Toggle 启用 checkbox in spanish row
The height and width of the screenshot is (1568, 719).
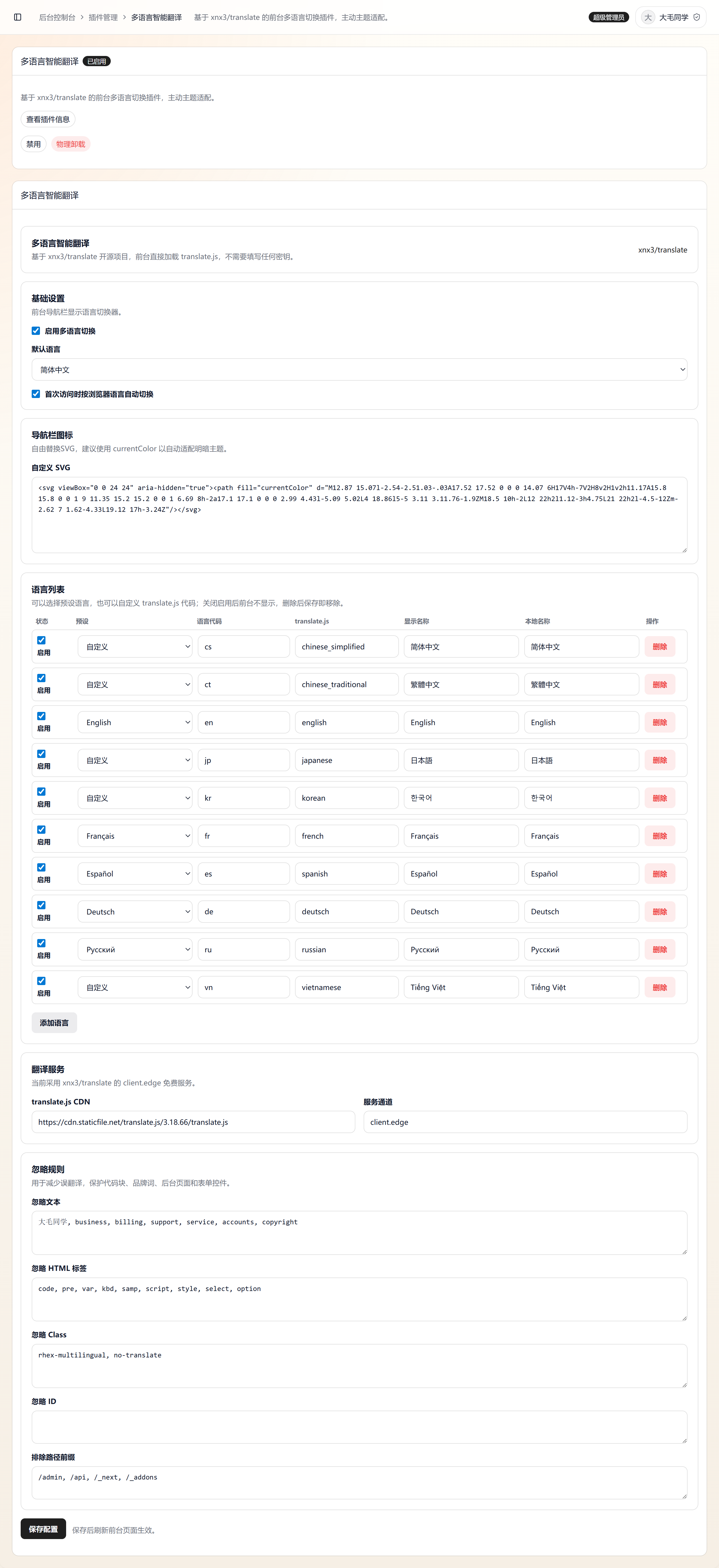[41, 867]
